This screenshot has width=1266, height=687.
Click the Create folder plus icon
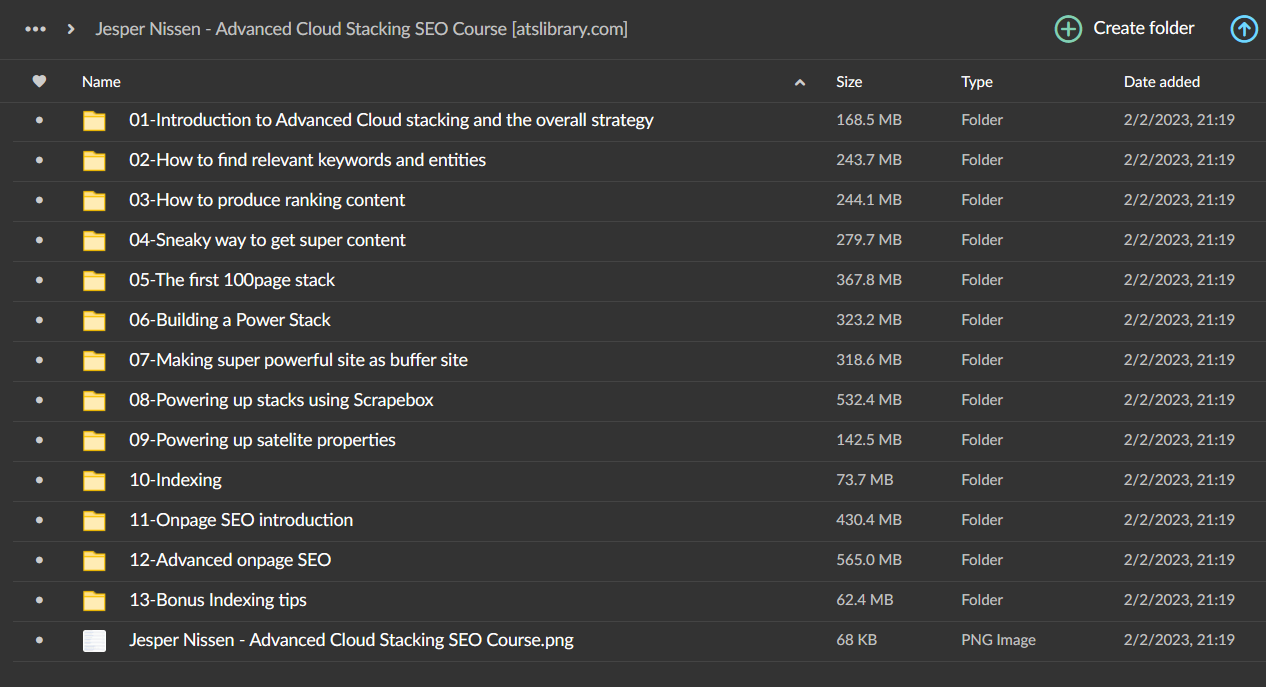[1068, 29]
